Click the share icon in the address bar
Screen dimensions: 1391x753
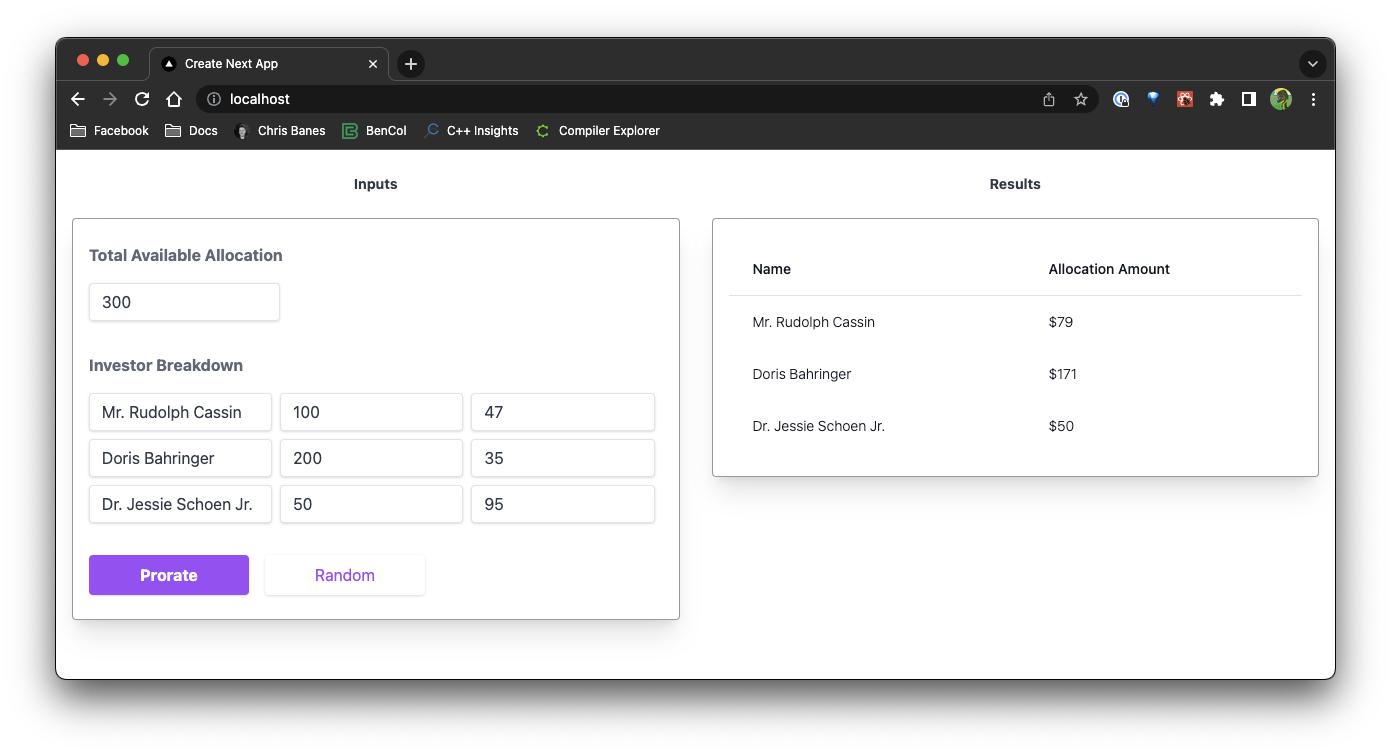[1049, 99]
